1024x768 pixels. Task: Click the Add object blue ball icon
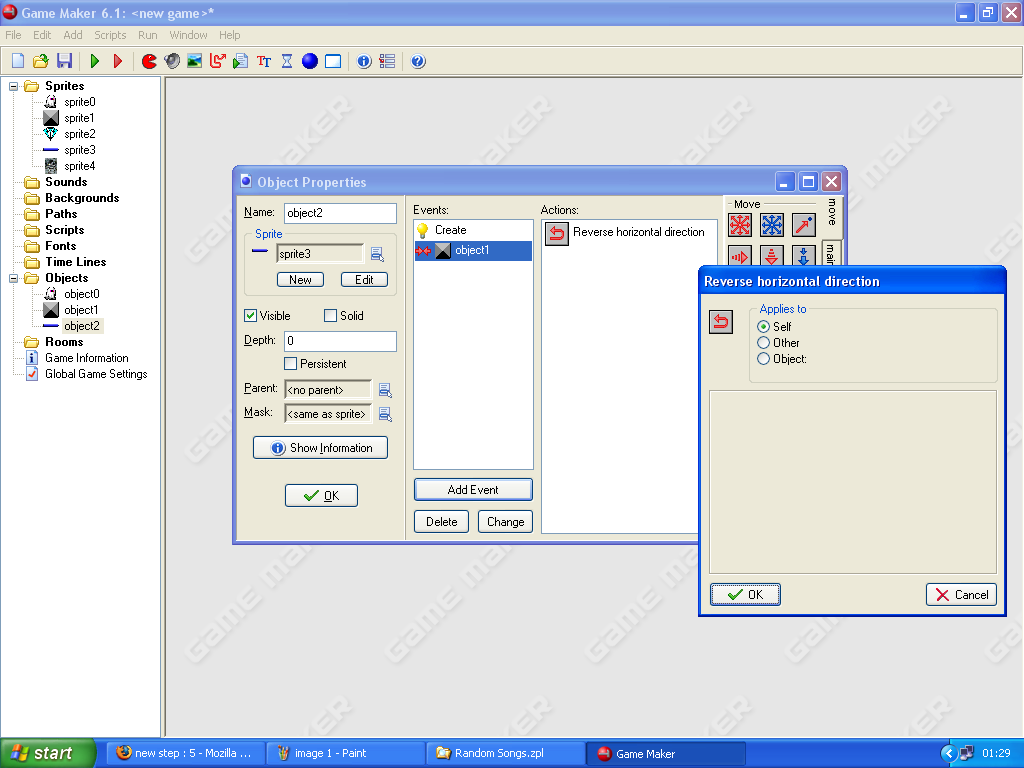coord(310,61)
